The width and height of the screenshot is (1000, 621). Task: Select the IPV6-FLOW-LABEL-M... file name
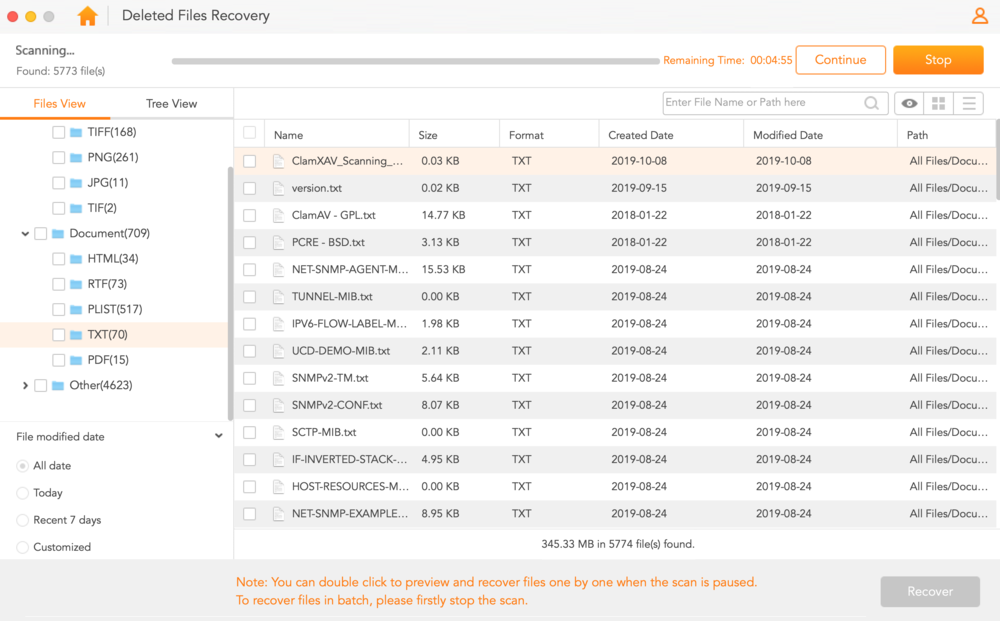point(349,324)
